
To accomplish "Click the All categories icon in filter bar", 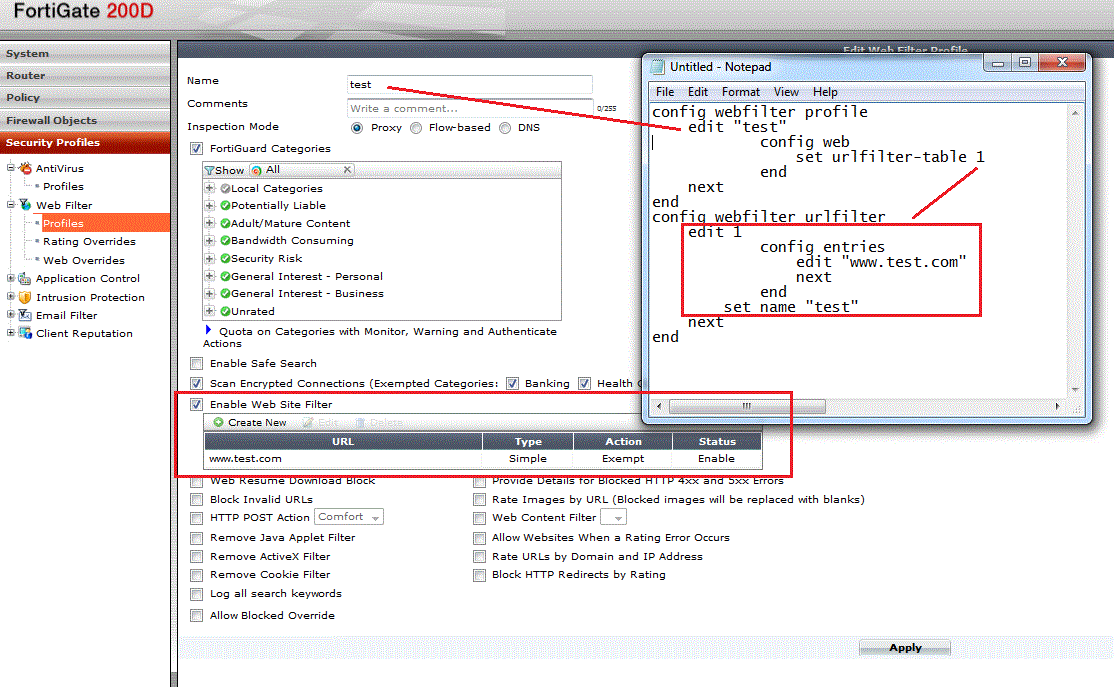I will (x=256, y=171).
